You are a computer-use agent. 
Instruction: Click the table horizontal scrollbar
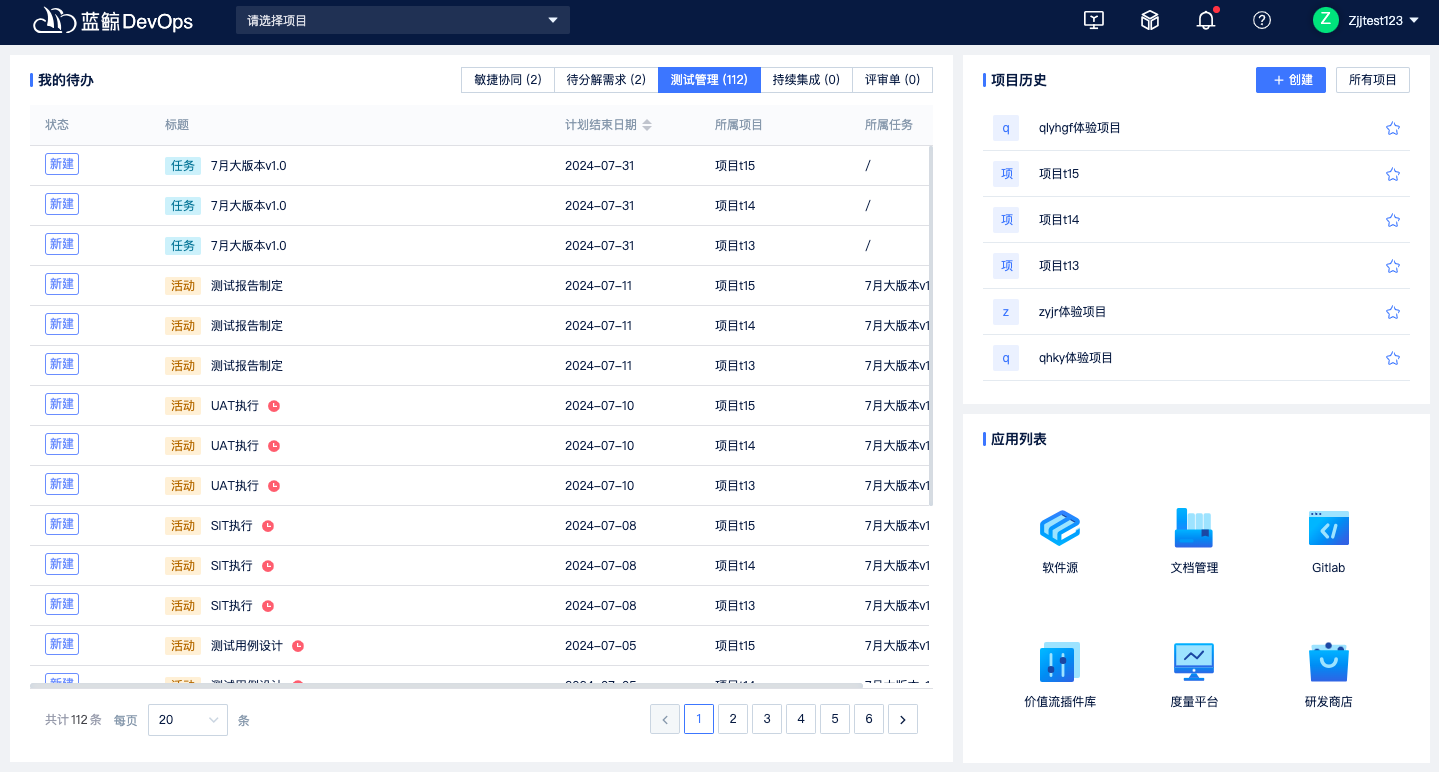click(446, 686)
